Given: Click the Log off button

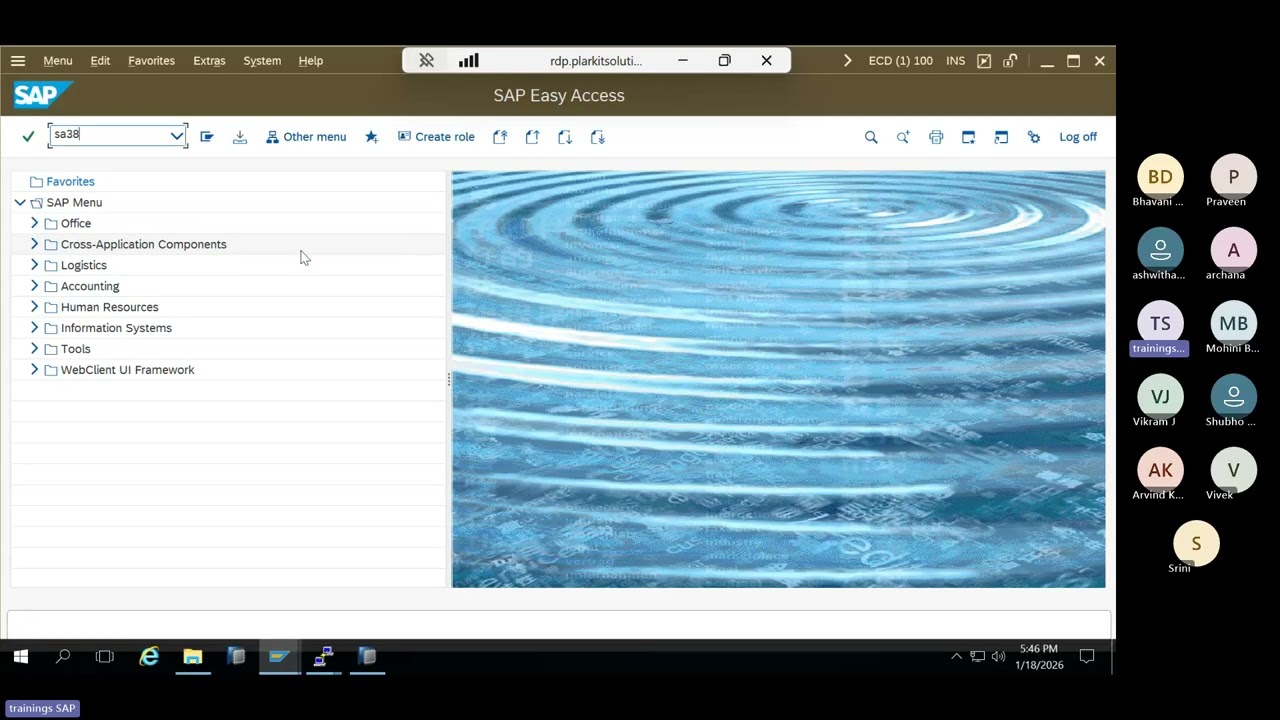Looking at the screenshot, I should tap(1078, 137).
